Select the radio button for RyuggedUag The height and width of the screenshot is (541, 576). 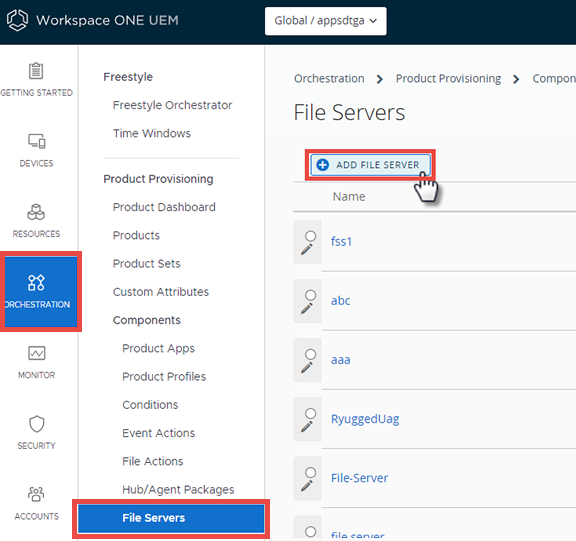coord(311,413)
